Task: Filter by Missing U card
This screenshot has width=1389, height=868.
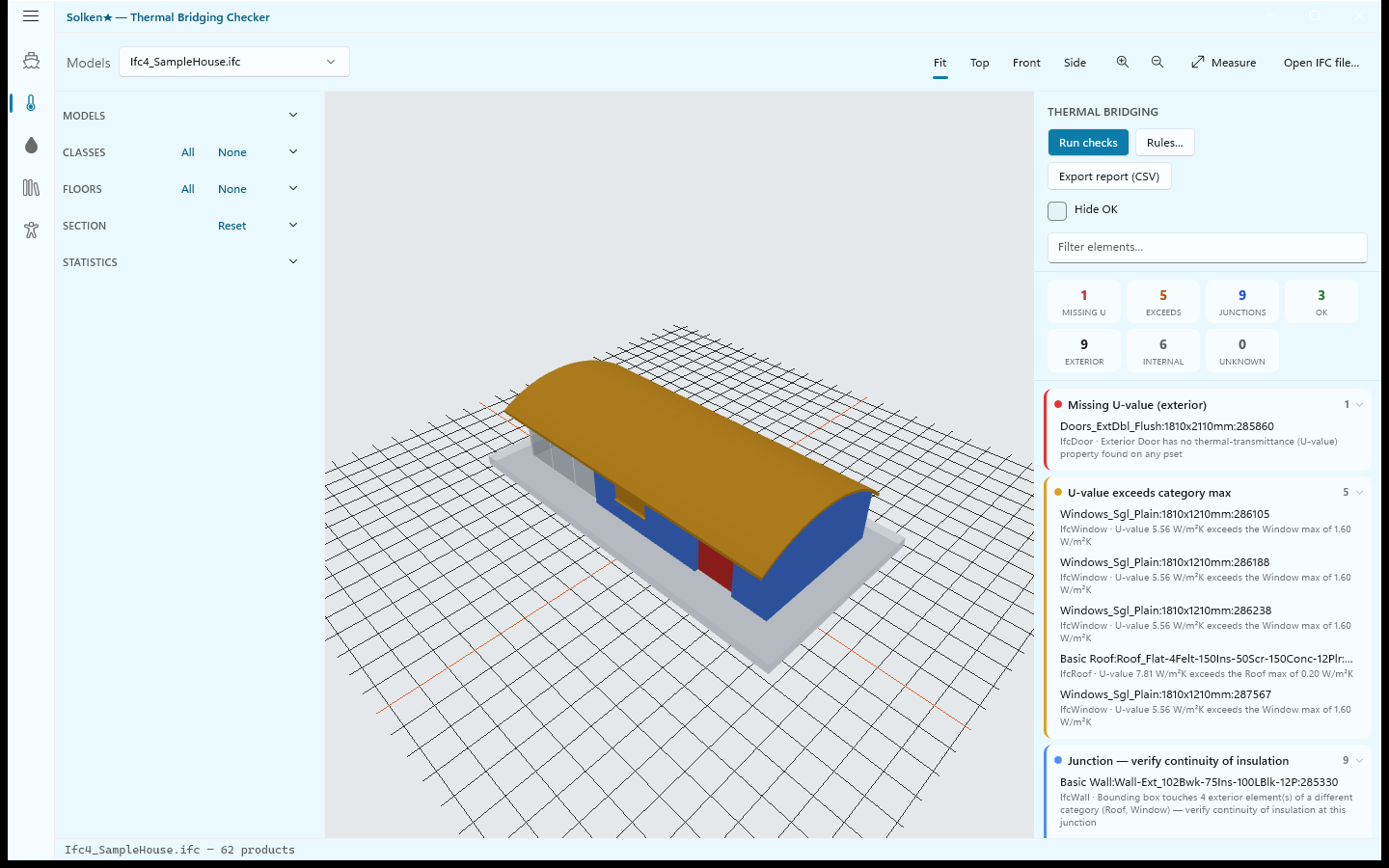Action: coord(1084,302)
